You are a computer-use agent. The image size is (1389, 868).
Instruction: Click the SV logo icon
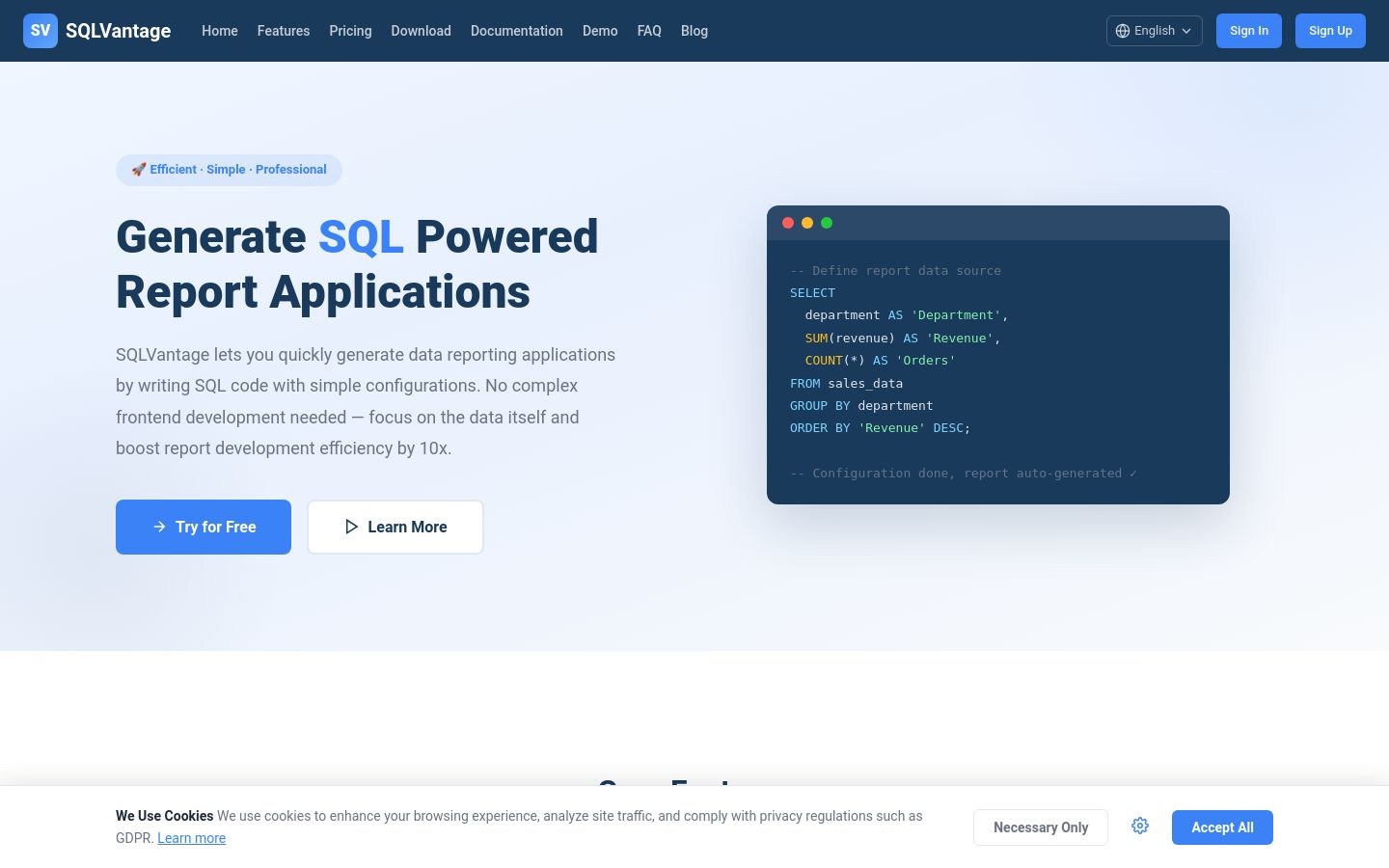(41, 31)
